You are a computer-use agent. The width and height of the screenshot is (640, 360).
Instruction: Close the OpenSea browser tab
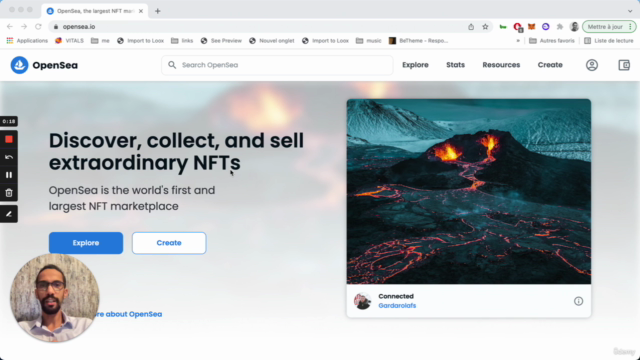pos(141,11)
